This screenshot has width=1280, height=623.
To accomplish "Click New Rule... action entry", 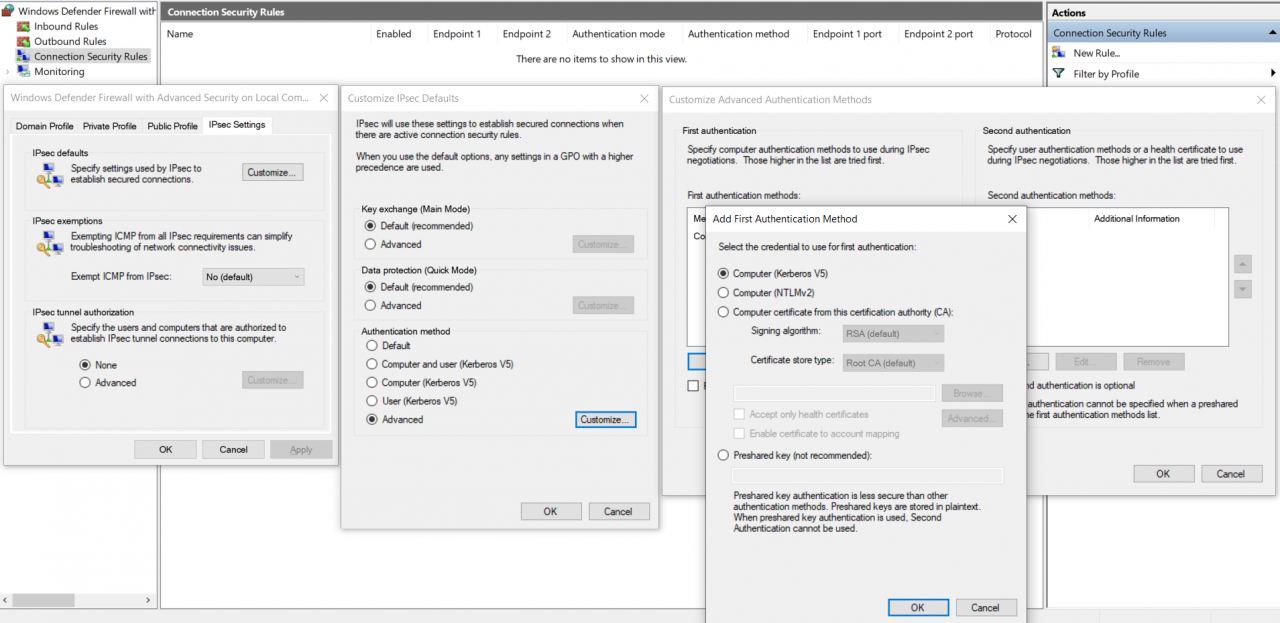I will (1097, 53).
